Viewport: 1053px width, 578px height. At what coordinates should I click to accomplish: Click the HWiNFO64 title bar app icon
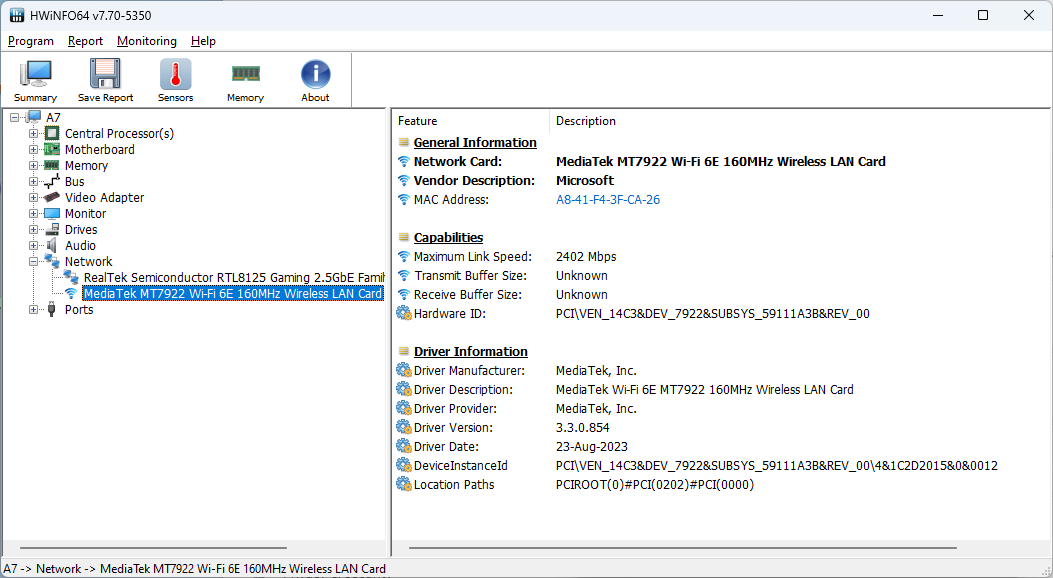pos(17,15)
